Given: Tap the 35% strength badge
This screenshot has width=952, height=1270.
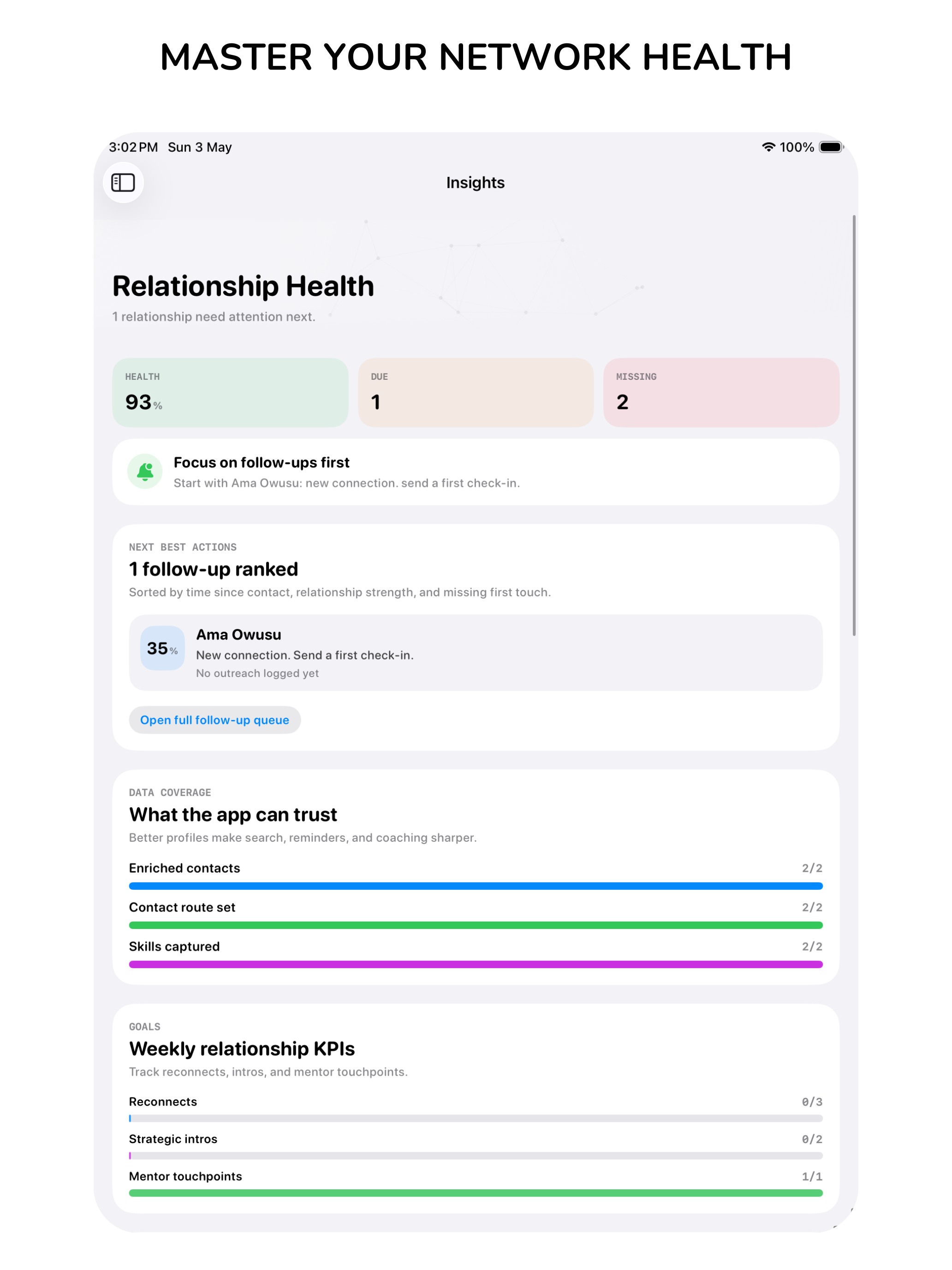Looking at the screenshot, I should [x=162, y=648].
